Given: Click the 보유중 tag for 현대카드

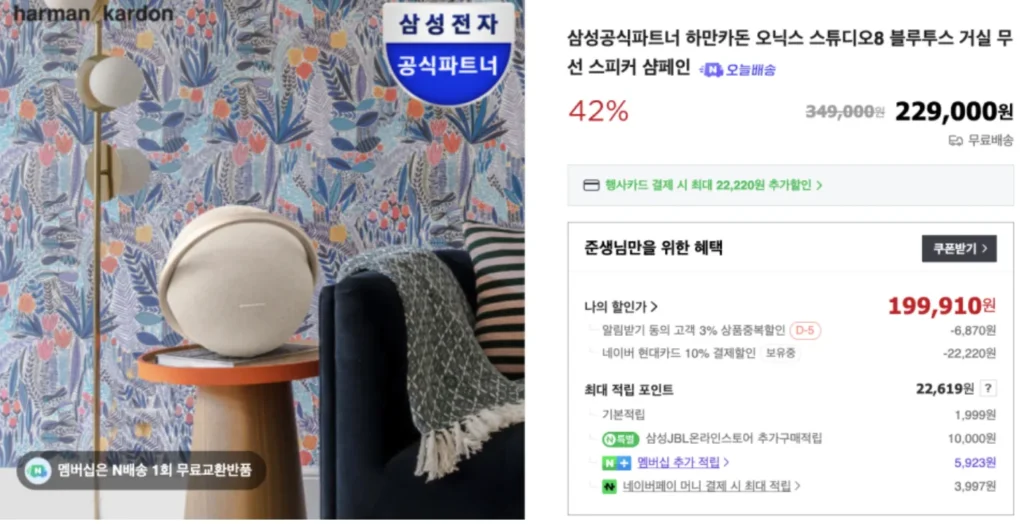Looking at the screenshot, I should coord(780,353).
